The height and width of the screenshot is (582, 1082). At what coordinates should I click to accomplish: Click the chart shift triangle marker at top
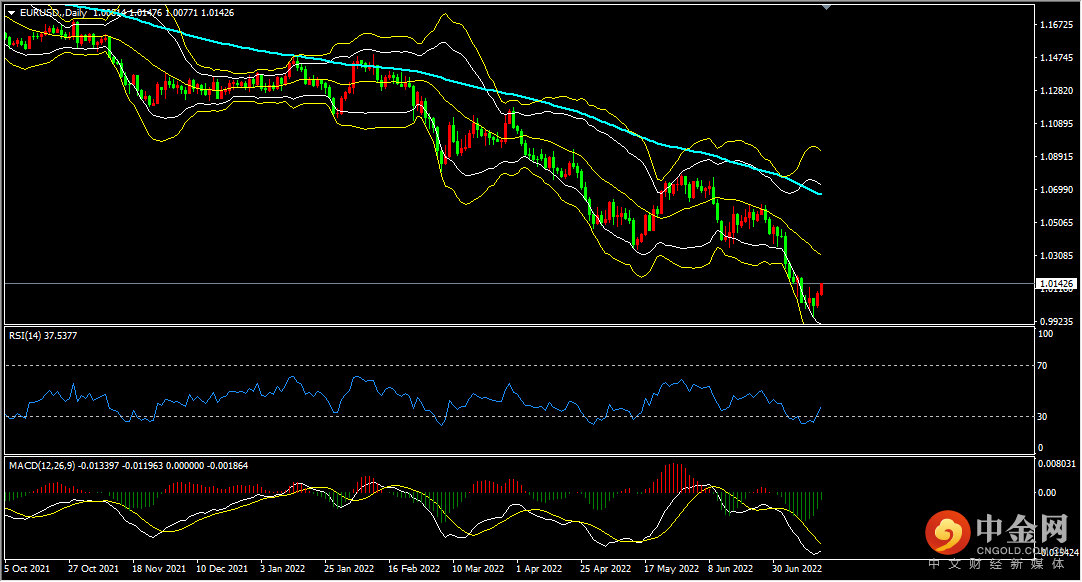(825, 7)
